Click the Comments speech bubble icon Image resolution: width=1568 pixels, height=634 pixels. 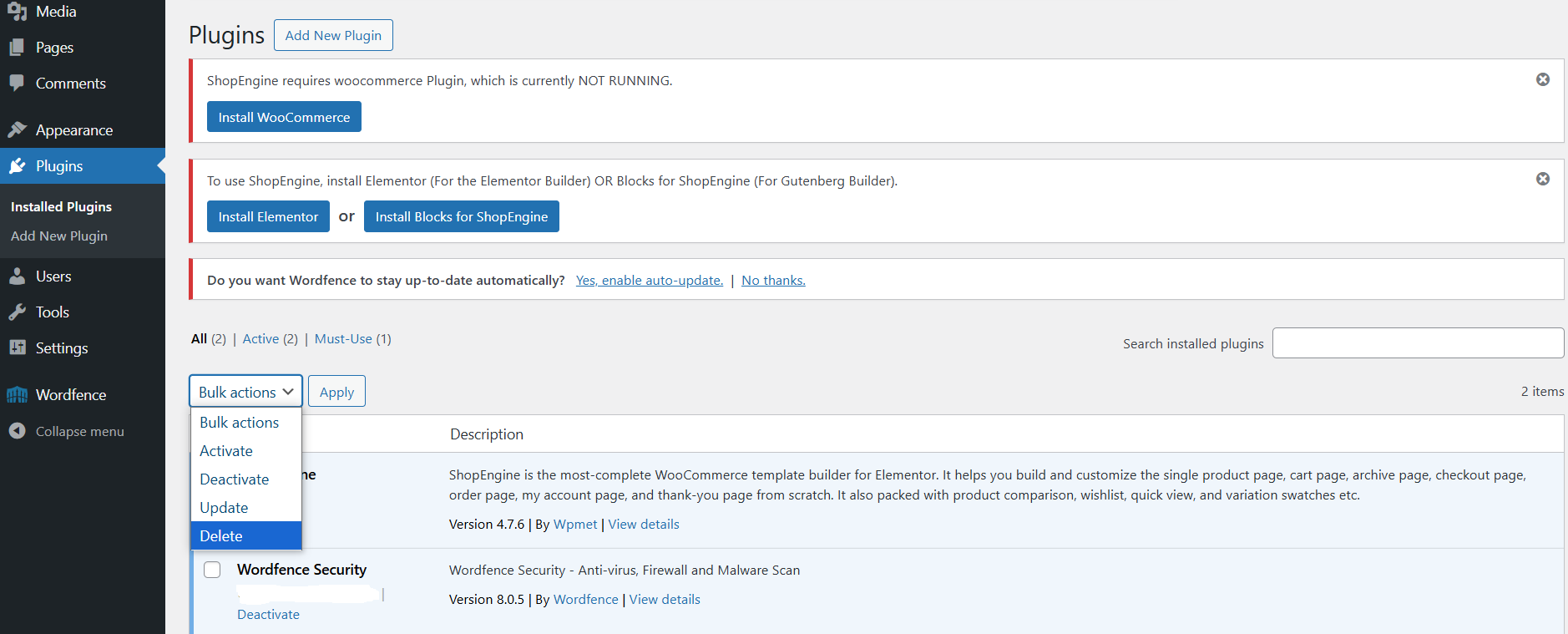coord(17,84)
